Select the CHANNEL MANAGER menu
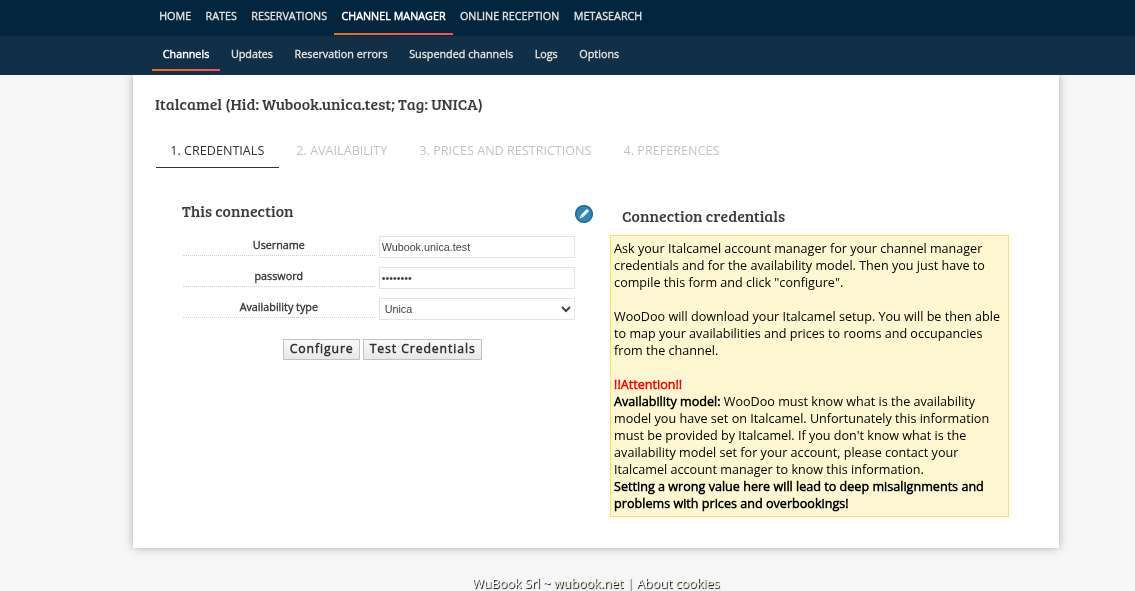The height and width of the screenshot is (591, 1135). (393, 16)
